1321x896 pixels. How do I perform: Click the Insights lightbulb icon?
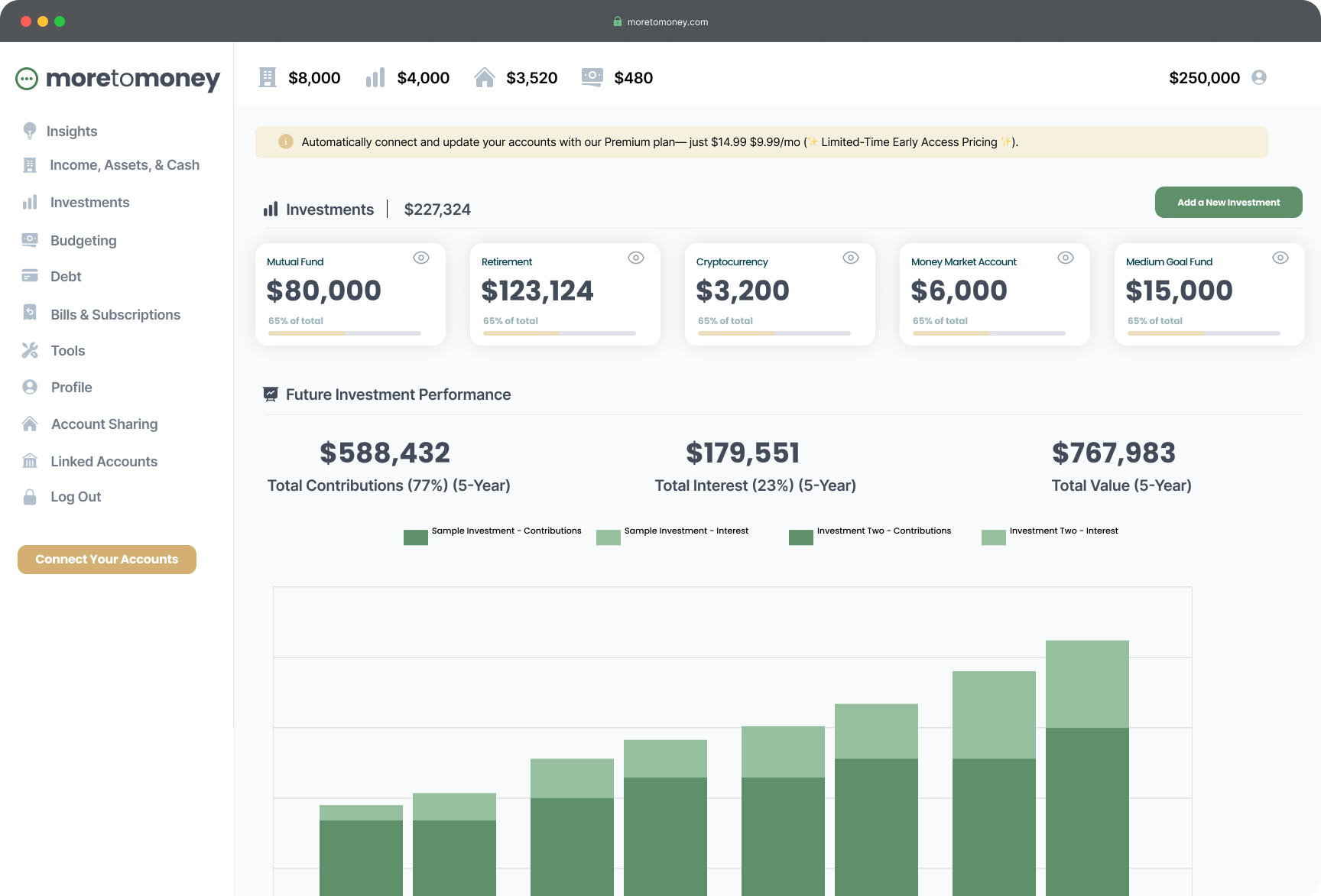(x=30, y=131)
